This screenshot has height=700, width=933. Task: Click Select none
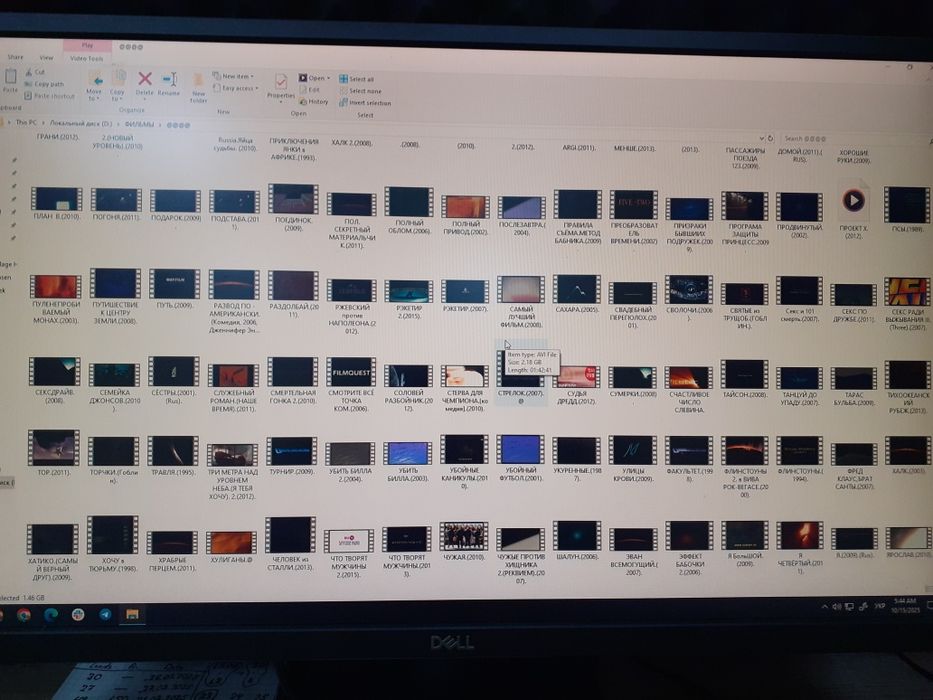pyautogui.click(x=360, y=91)
